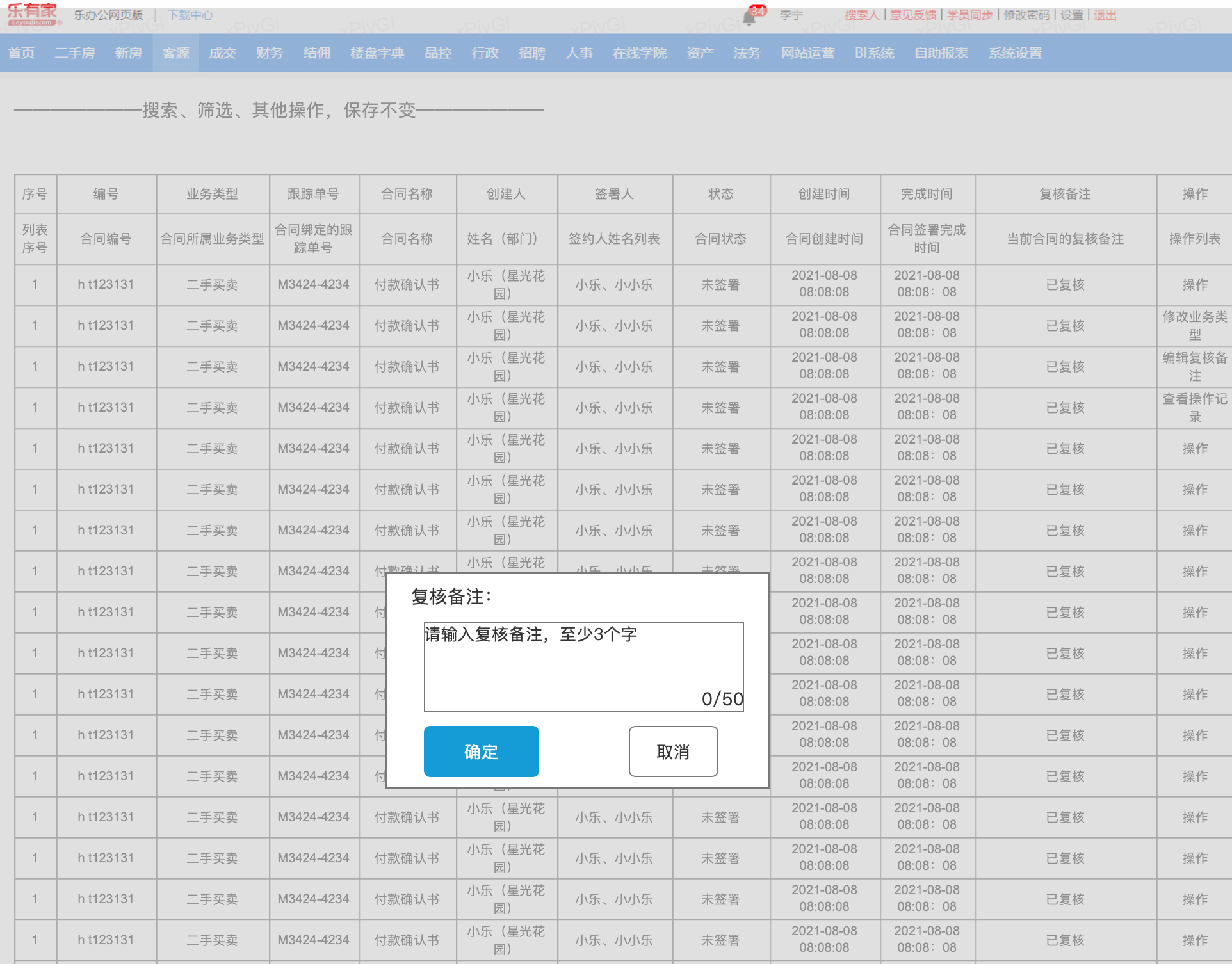Screen dimensions: 1232x964
Task: Click 取消 to dismiss the dialog
Action: [x=673, y=751]
